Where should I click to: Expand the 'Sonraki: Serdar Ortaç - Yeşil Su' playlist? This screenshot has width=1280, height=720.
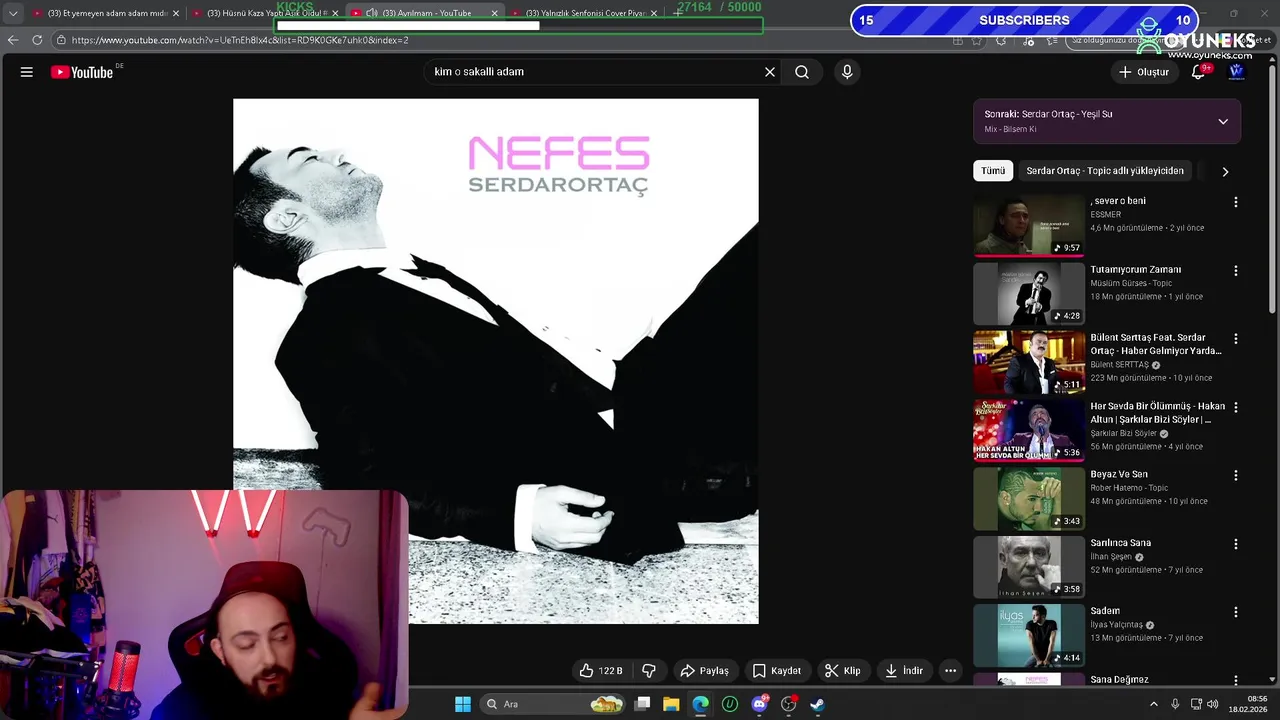(1223, 122)
